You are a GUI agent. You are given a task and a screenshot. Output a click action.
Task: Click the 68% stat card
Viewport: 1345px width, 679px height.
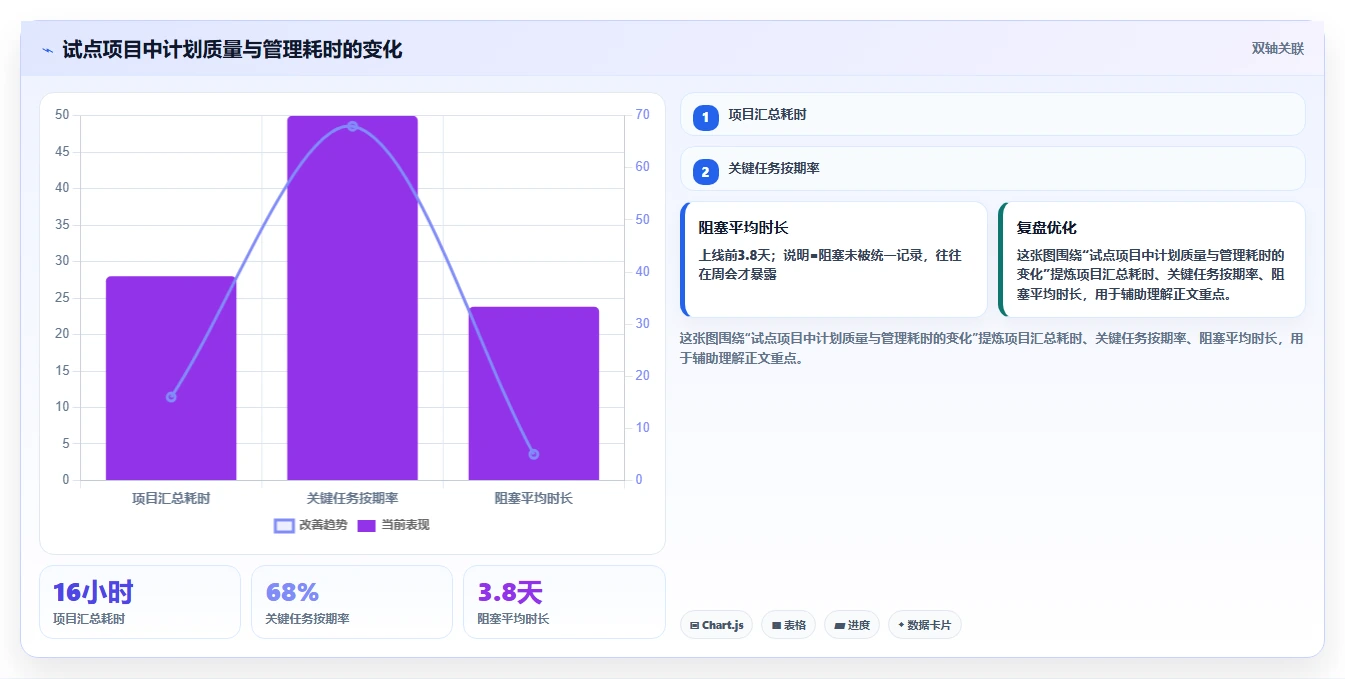[x=352, y=602]
